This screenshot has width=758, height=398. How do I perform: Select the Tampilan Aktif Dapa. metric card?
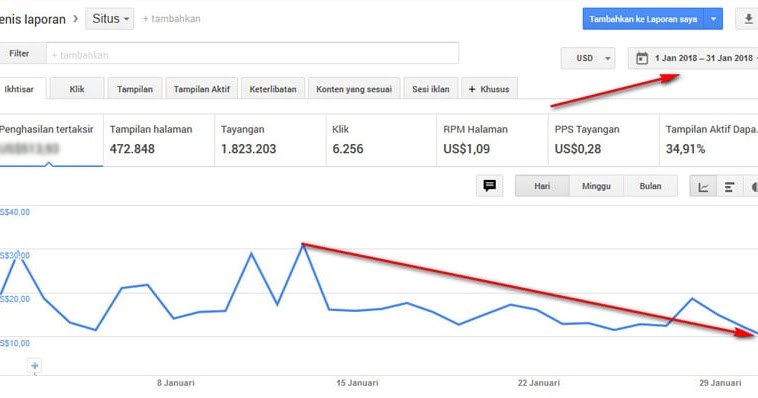(709, 140)
